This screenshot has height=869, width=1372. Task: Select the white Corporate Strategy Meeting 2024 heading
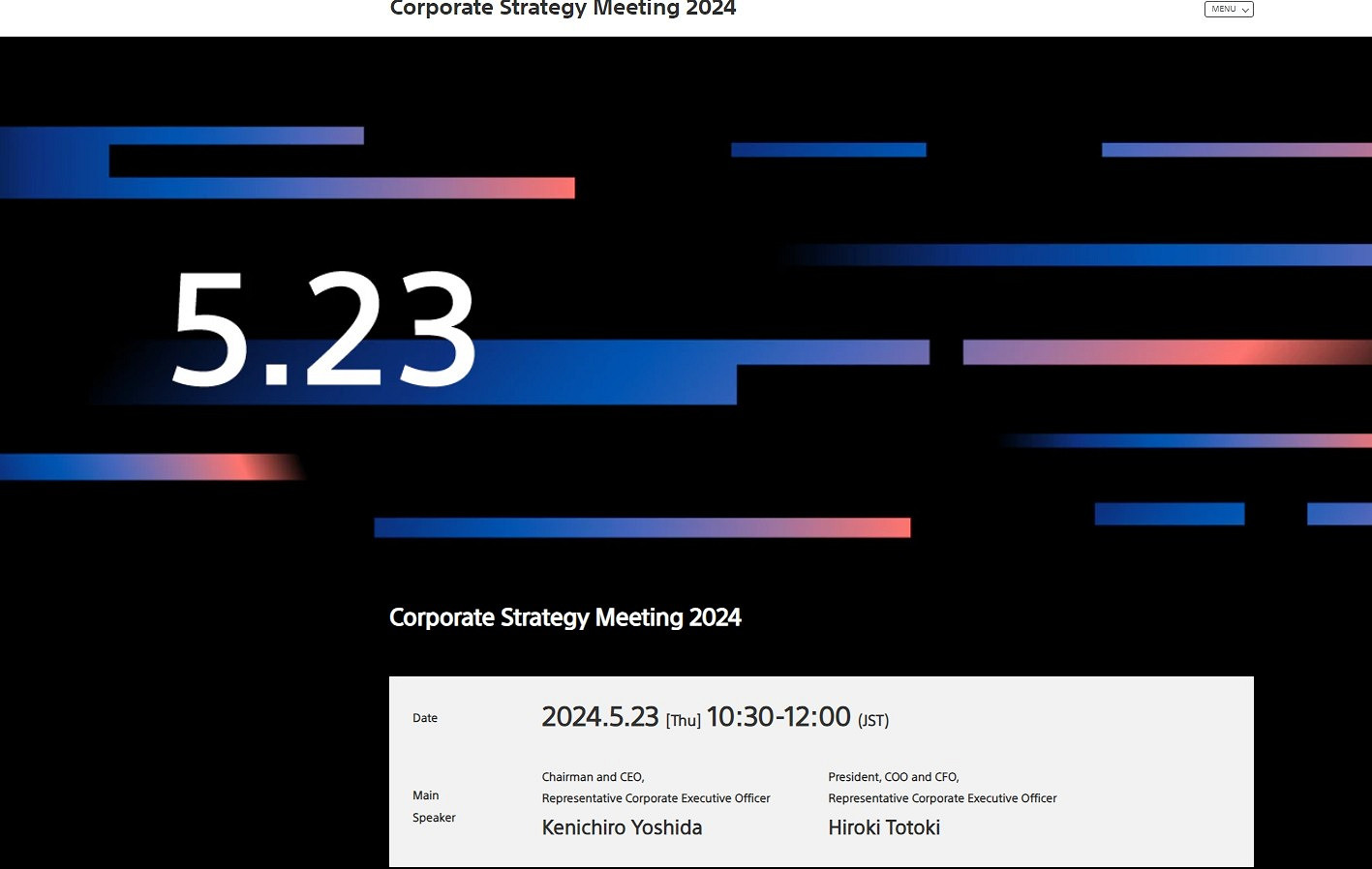(x=564, y=617)
